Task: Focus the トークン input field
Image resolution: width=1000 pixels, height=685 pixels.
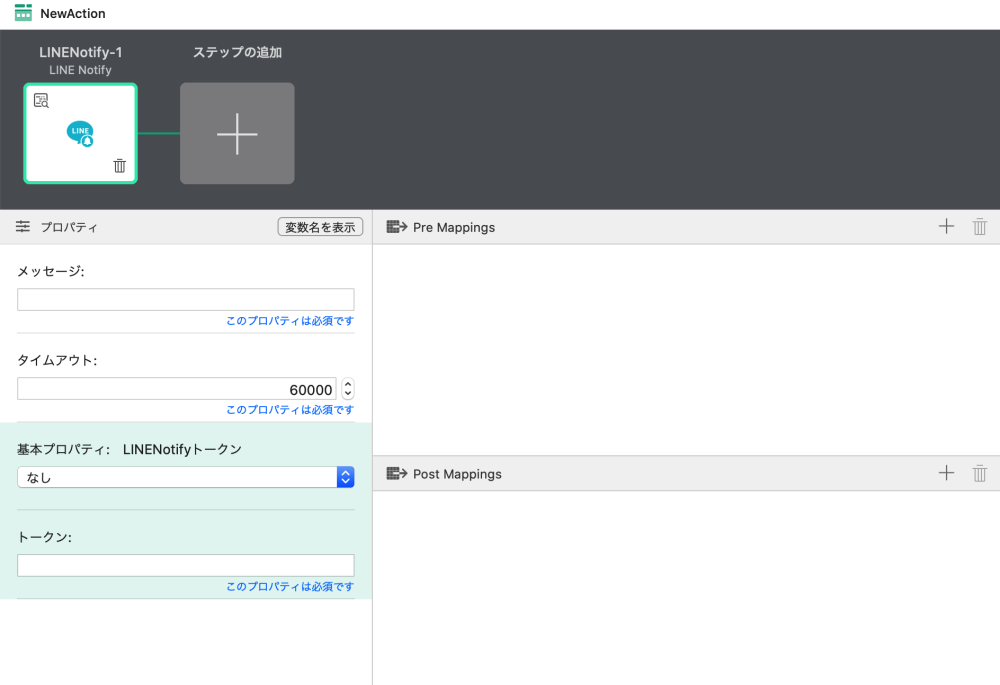Action: pyautogui.click(x=186, y=565)
